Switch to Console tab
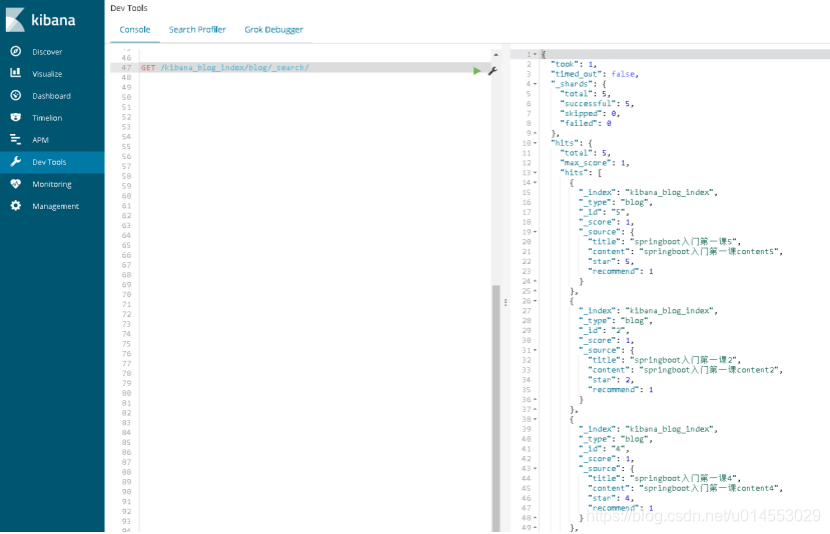The height and width of the screenshot is (534, 830). (134, 30)
